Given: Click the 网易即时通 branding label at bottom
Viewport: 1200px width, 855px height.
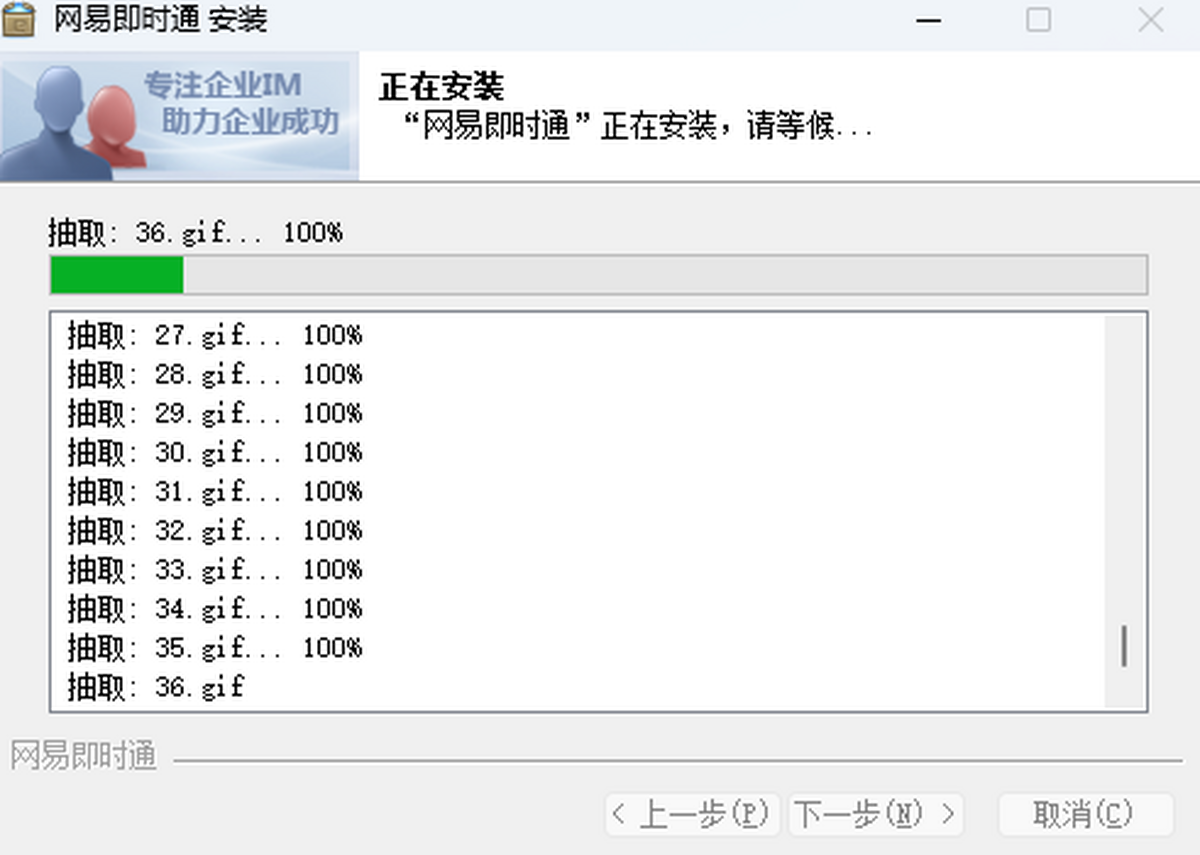Looking at the screenshot, I should click(x=84, y=757).
